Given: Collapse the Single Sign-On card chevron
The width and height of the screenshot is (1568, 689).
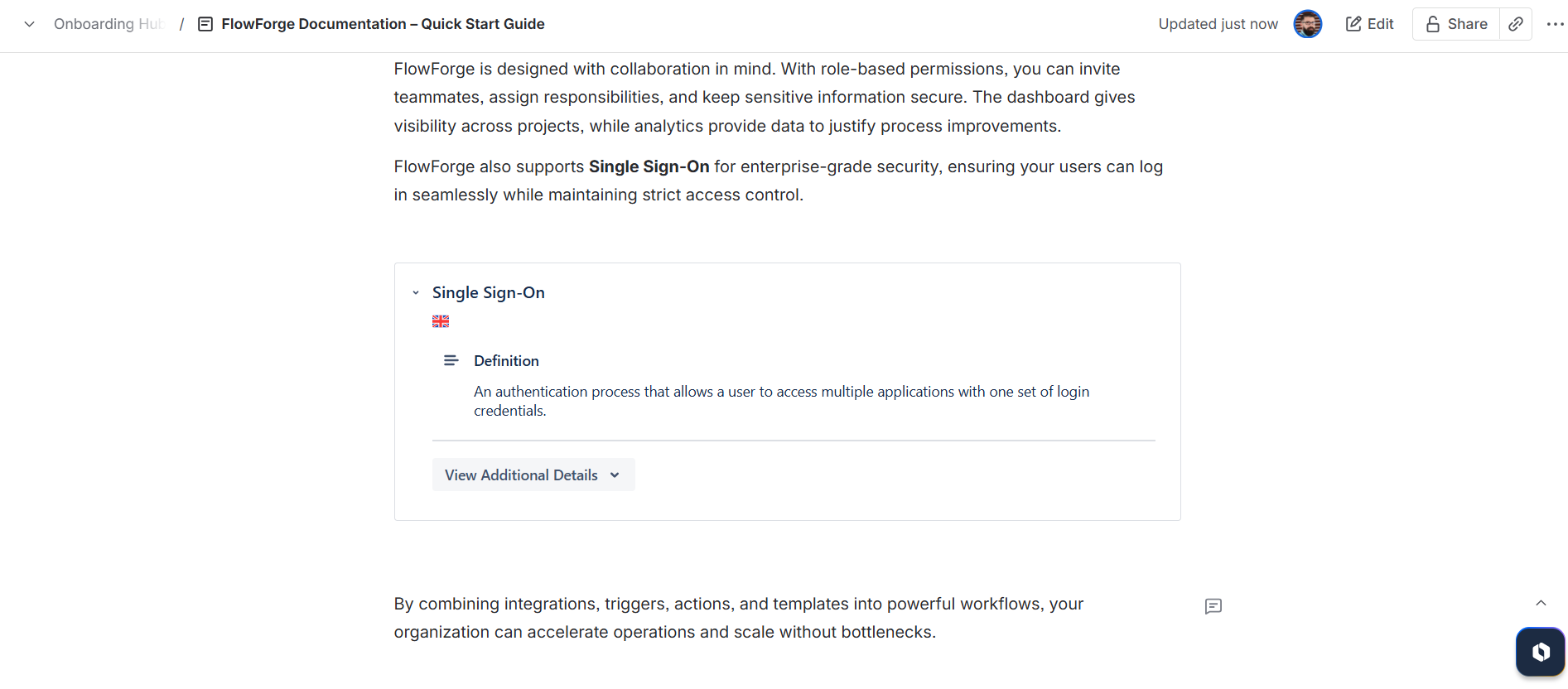Looking at the screenshot, I should [416, 292].
